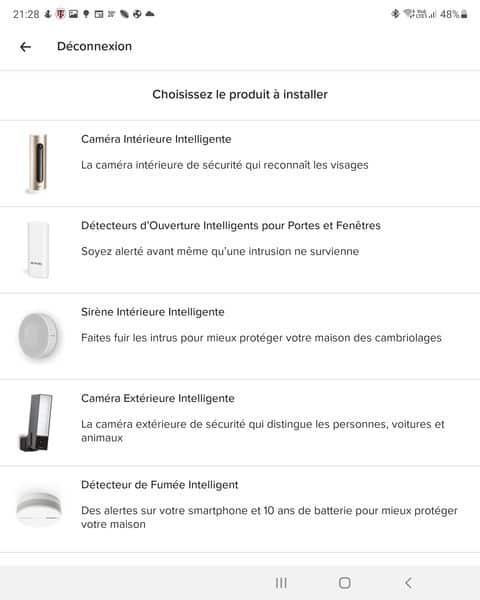Select the Caméra Intérieure Intelligente product image
This screenshot has height=600, width=480.
click(x=38, y=163)
